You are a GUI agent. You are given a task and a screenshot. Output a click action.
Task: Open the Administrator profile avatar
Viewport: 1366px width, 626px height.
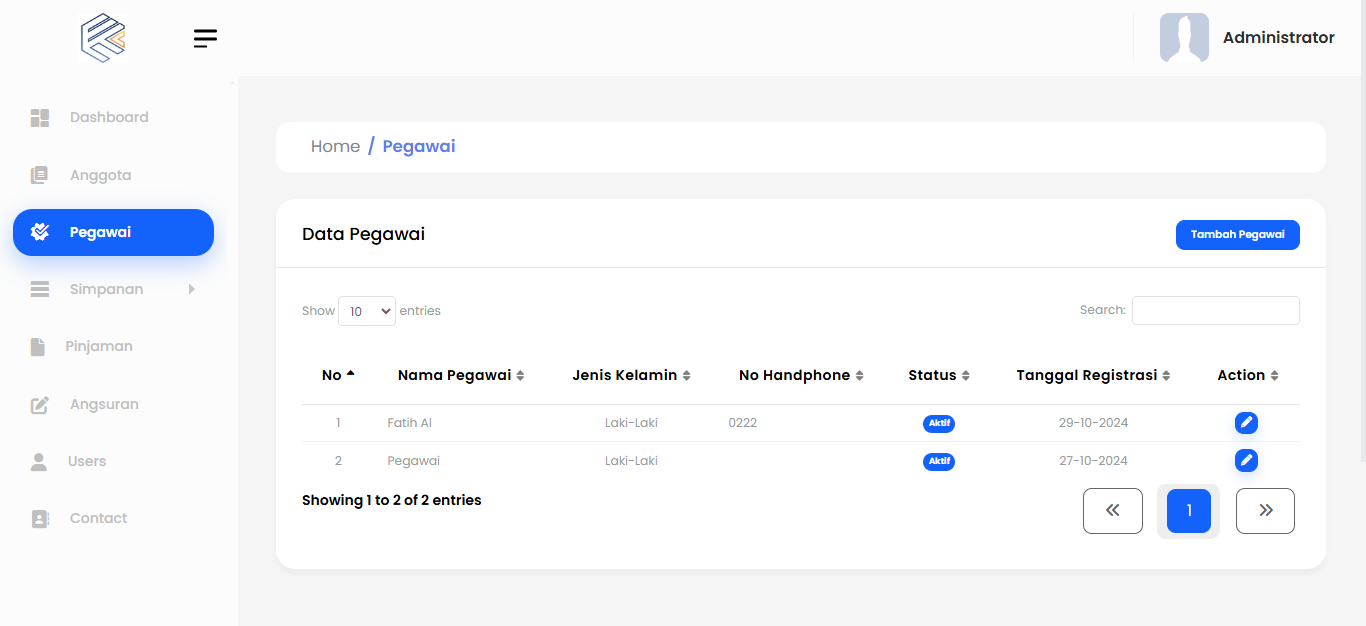click(x=1184, y=38)
